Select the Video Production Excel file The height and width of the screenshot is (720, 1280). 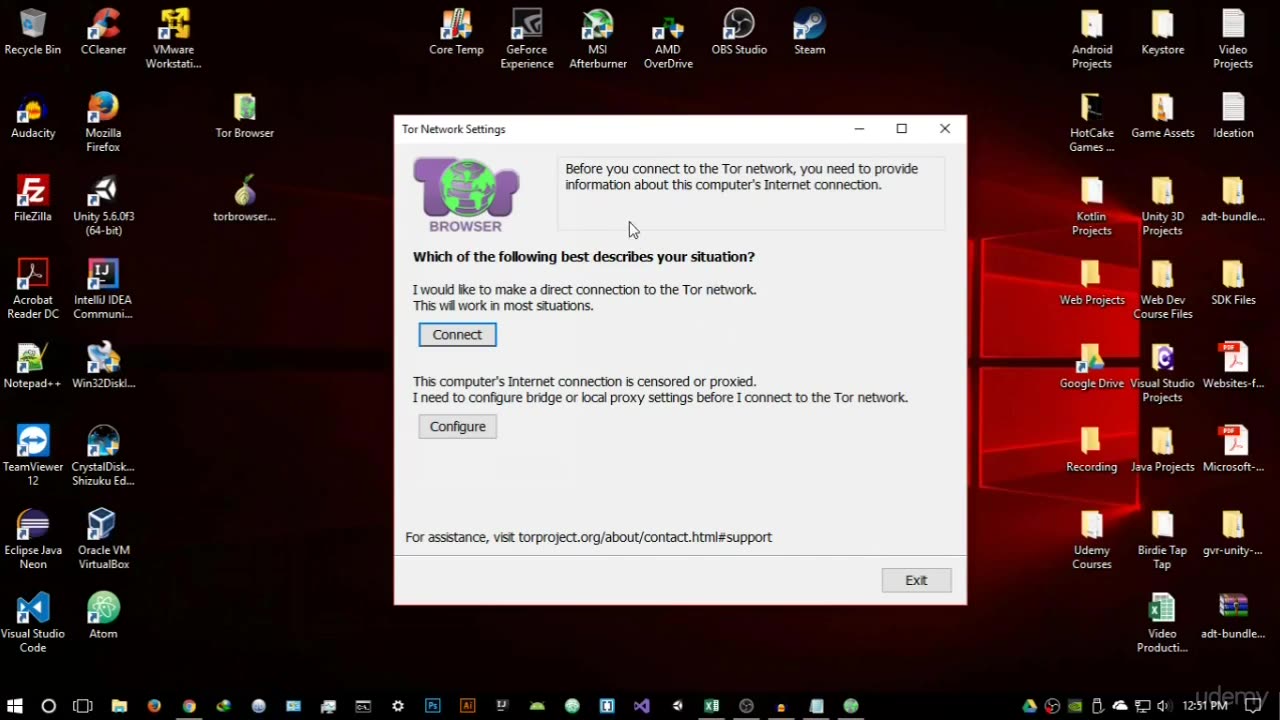1162,622
